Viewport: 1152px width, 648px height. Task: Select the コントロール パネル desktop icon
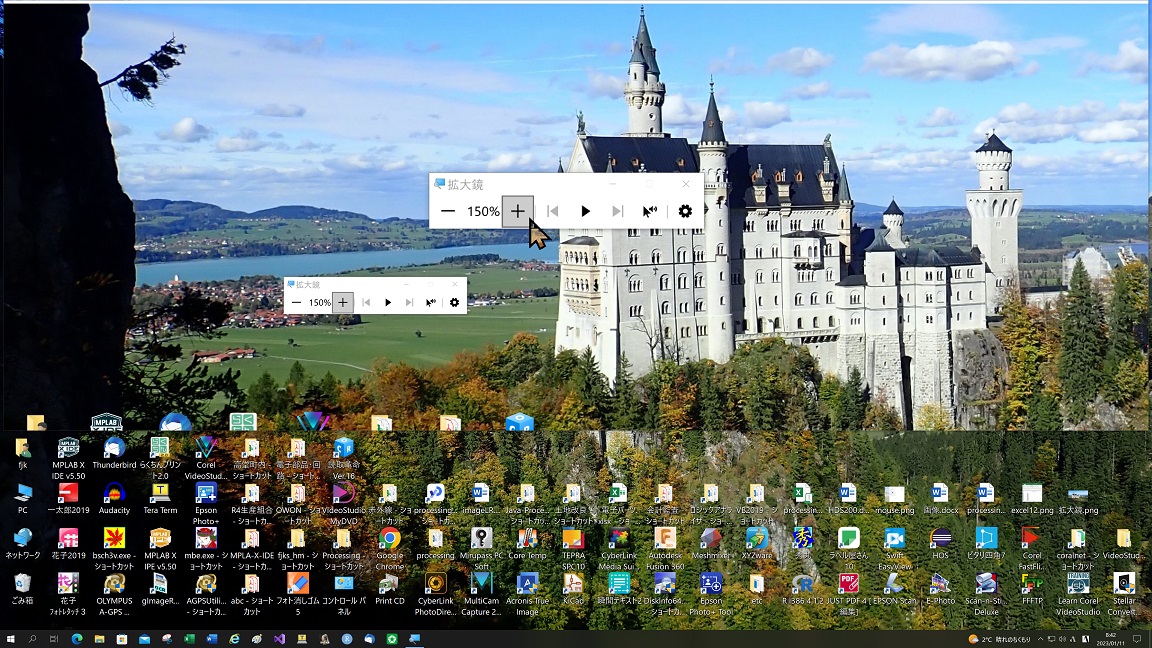click(x=343, y=584)
